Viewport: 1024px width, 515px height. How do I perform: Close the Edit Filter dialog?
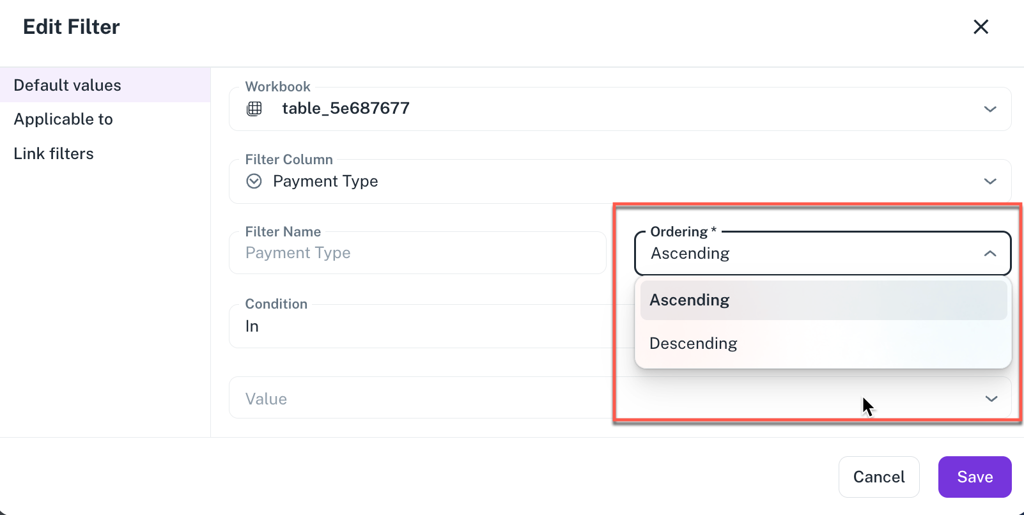point(980,27)
